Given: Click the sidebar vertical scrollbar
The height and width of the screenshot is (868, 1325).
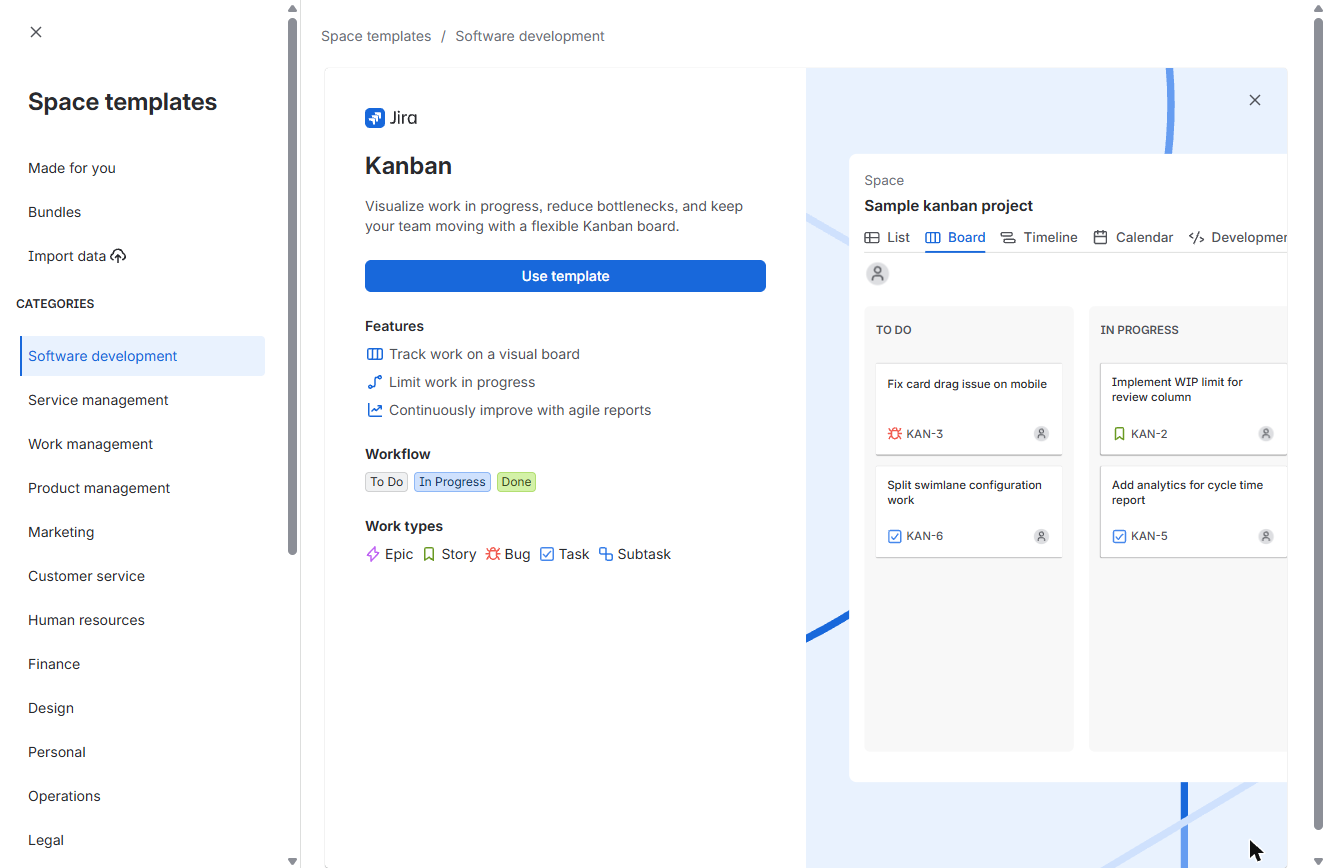Looking at the screenshot, I should click(x=292, y=286).
